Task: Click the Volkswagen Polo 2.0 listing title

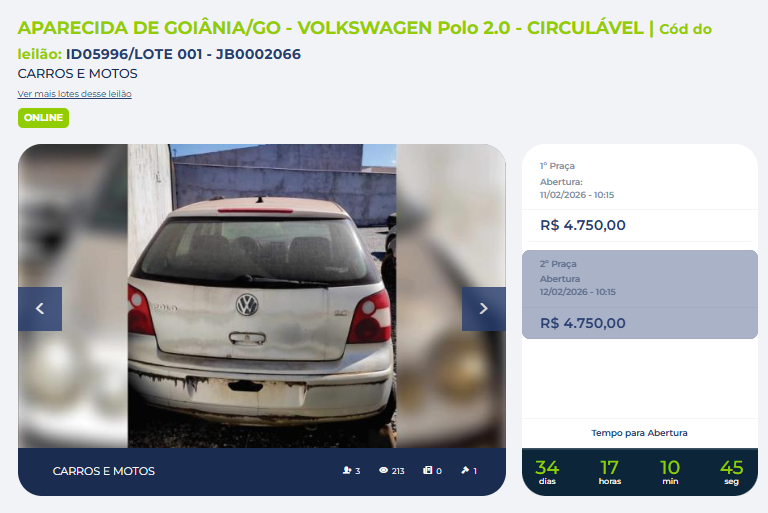Action: (x=331, y=28)
